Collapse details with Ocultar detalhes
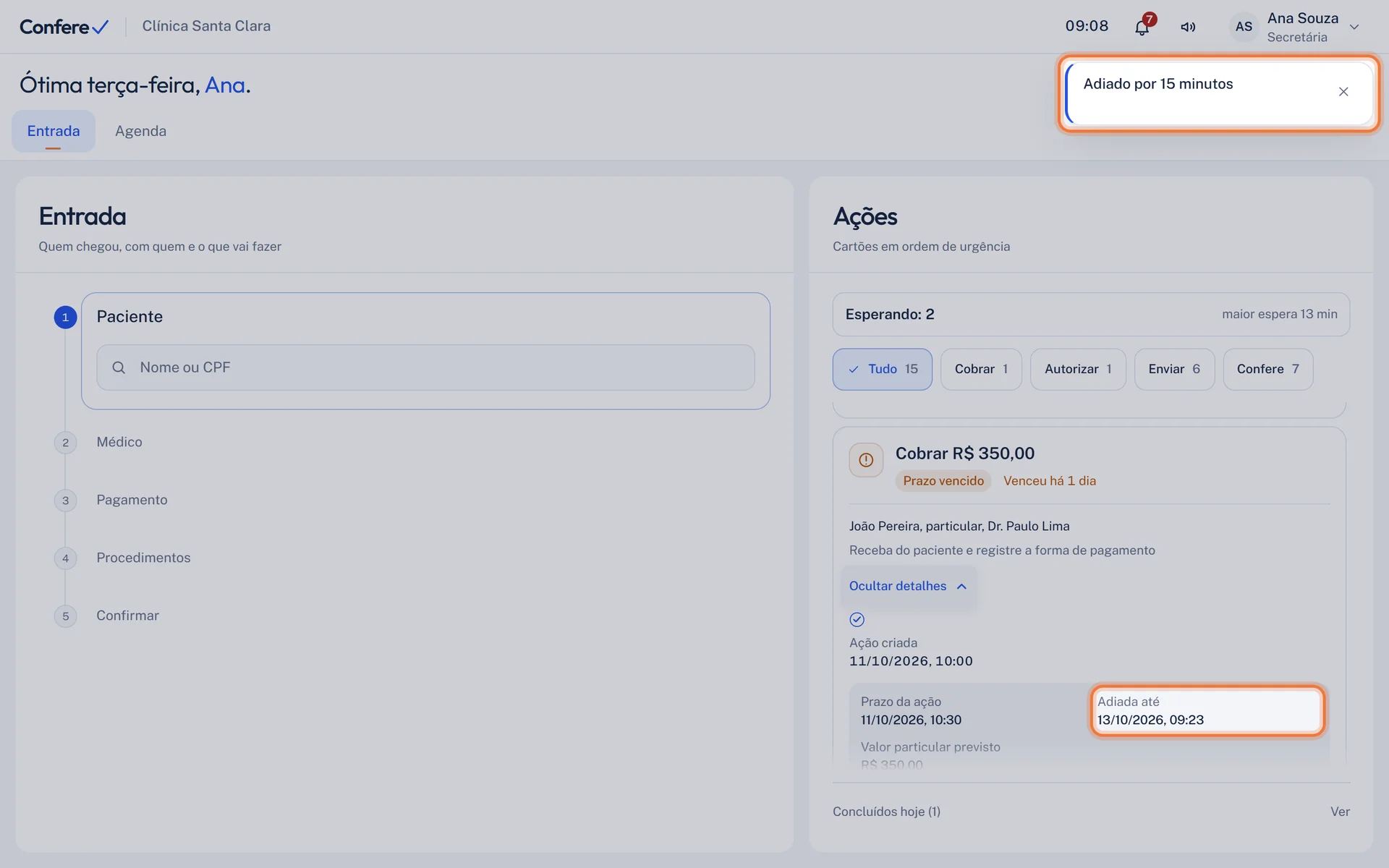 [x=908, y=586]
